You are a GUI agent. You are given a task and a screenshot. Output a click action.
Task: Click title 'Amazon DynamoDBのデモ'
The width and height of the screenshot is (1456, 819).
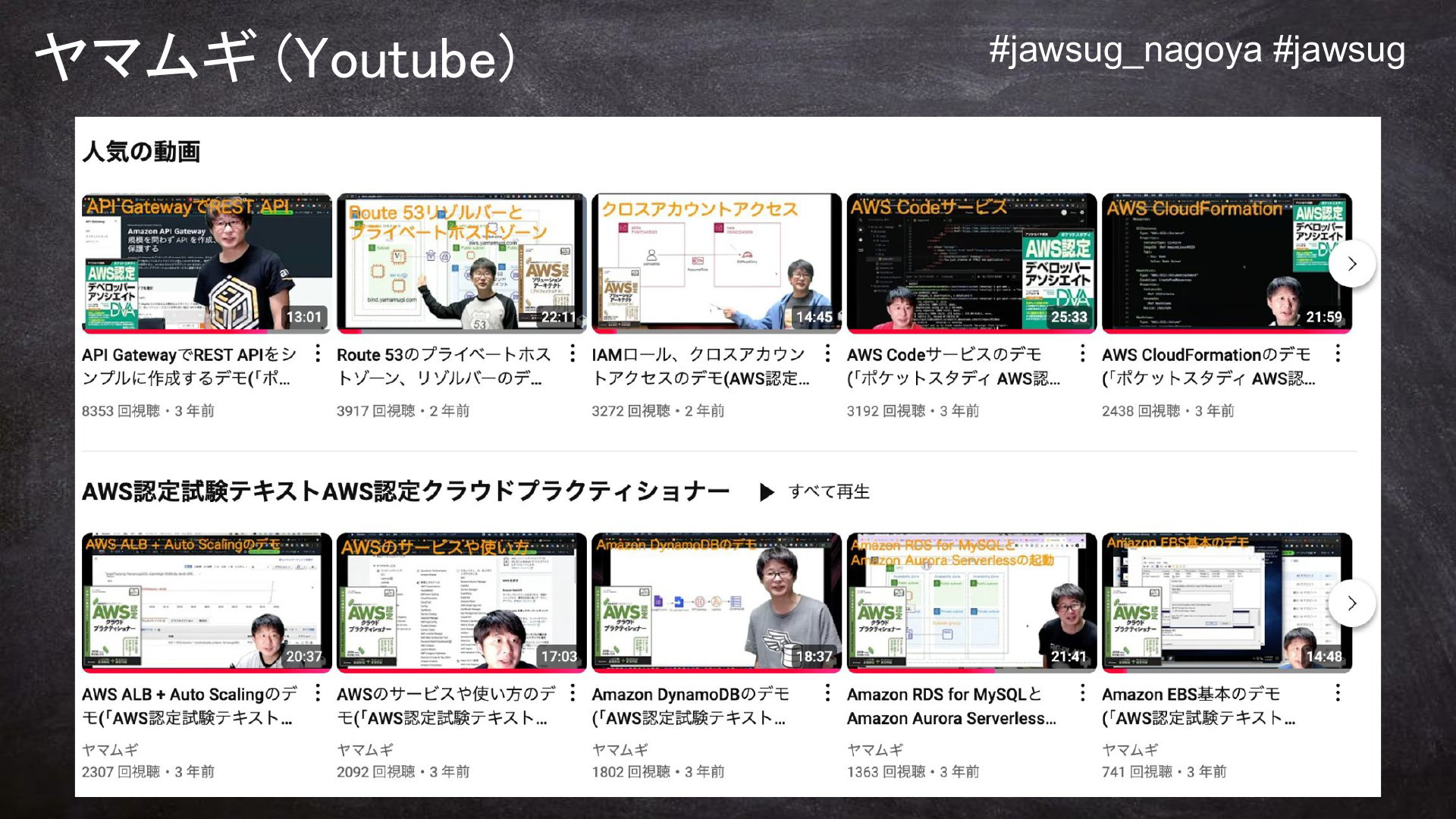[x=690, y=706]
